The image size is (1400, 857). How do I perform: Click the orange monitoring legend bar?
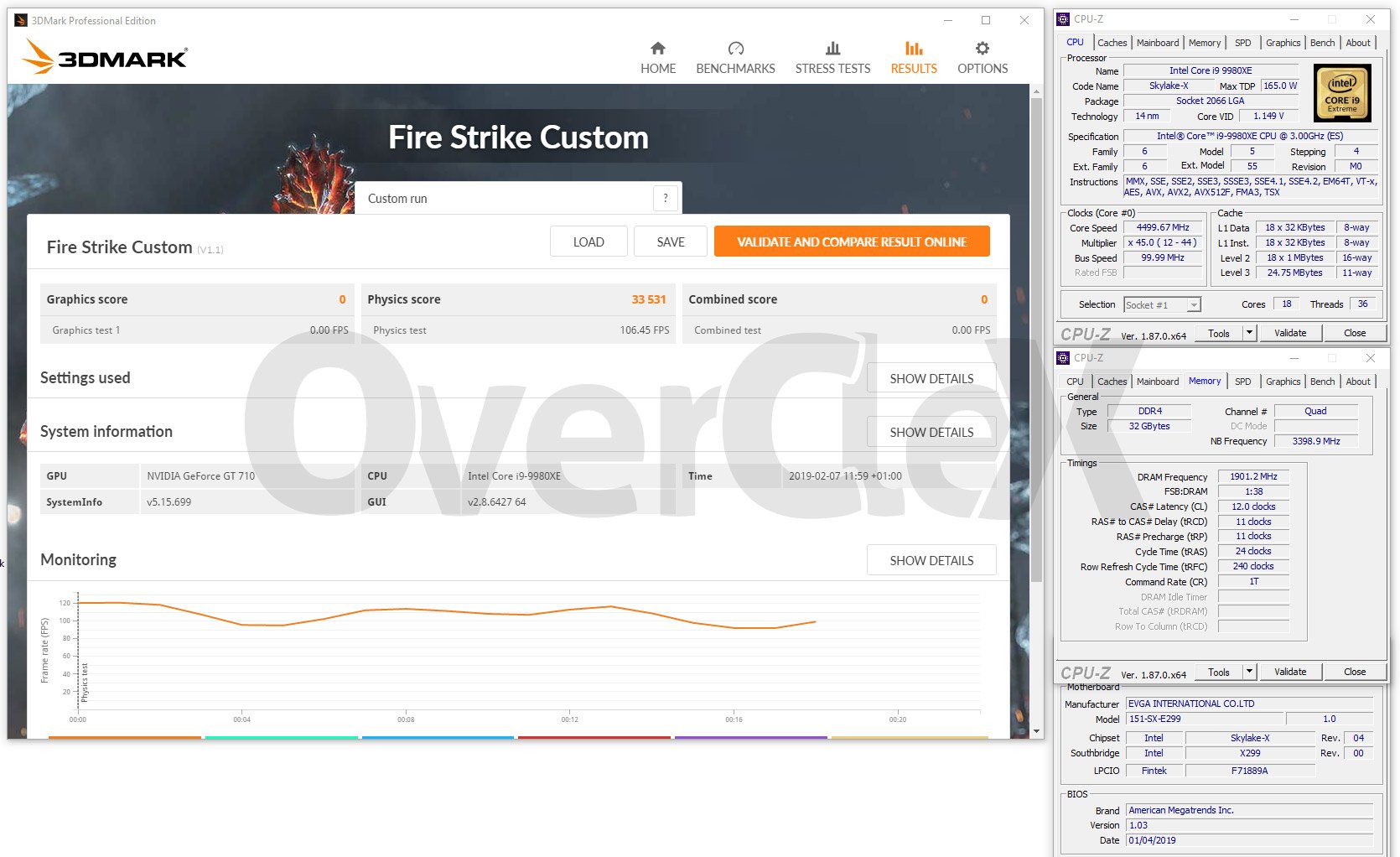click(125, 737)
